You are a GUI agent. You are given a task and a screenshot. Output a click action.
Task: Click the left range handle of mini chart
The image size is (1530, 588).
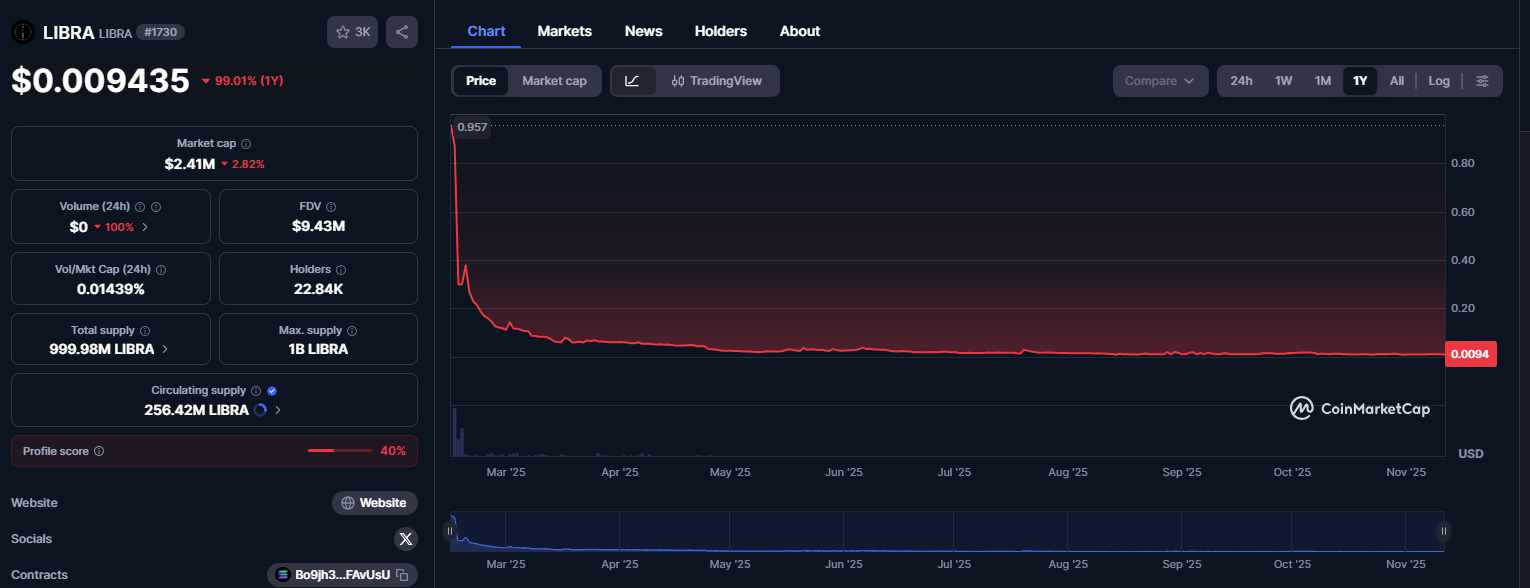[450, 531]
